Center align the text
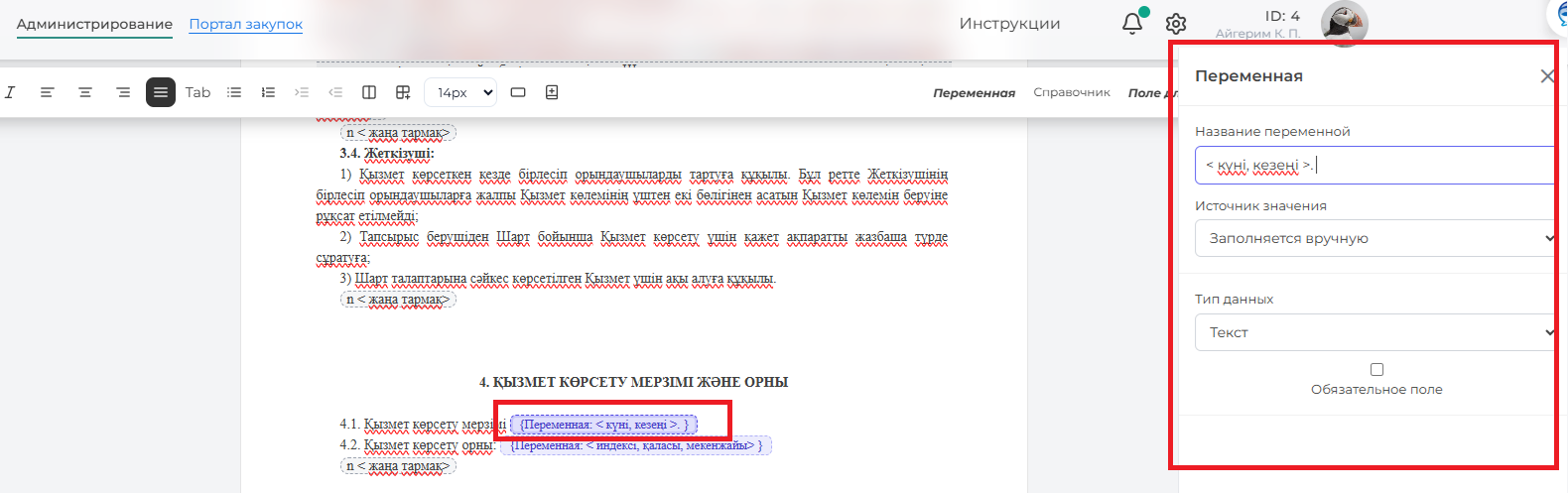Image resolution: width=1568 pixels, height=493 pixels. pos(85,92)
